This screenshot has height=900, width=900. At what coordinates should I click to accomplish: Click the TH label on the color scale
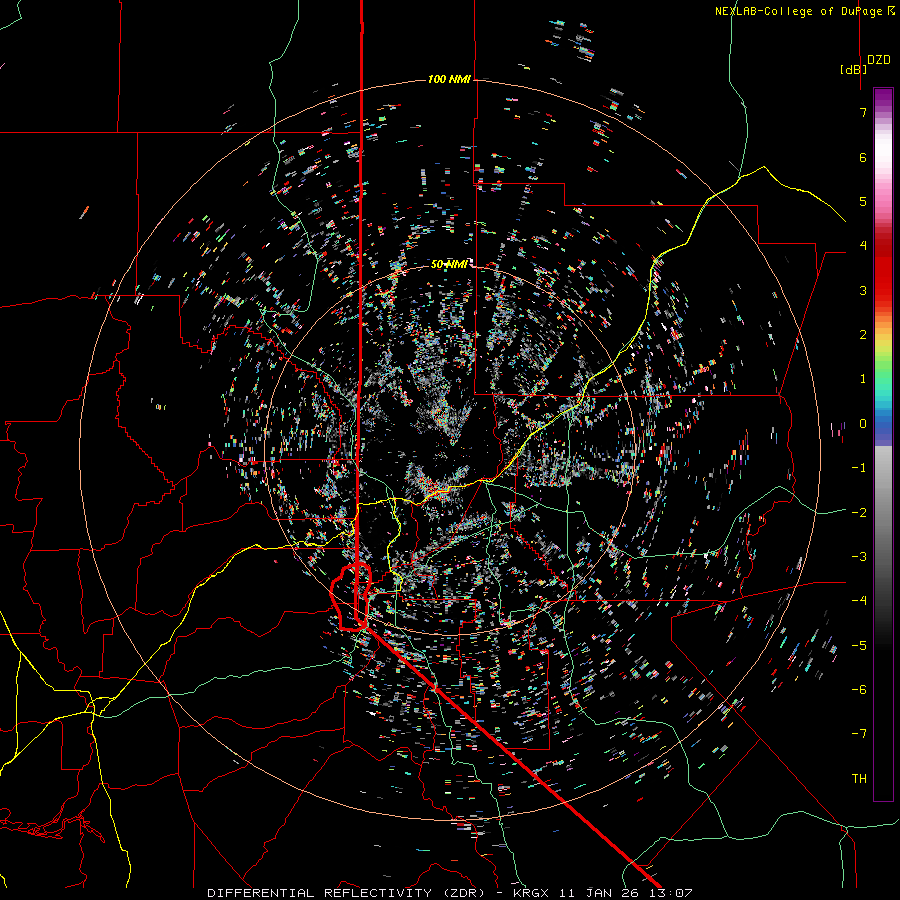click(x=859, y=779)
